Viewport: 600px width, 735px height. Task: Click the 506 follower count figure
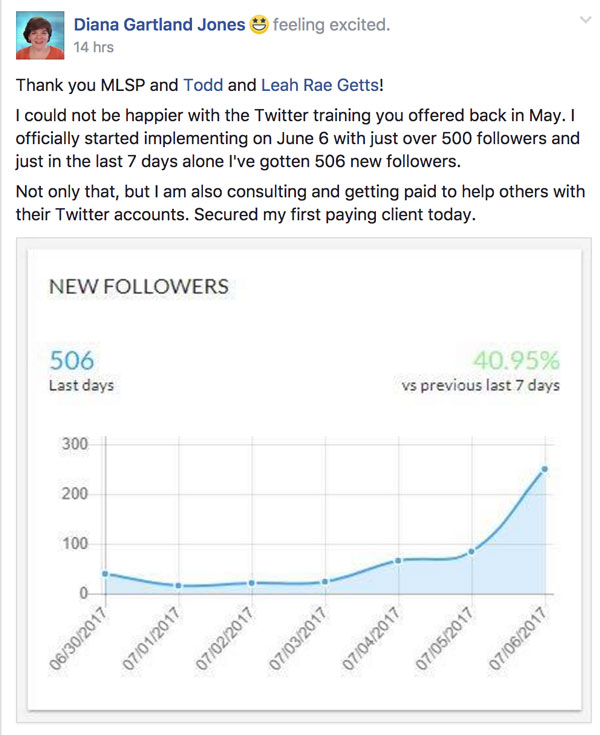[x=72, y=360]
